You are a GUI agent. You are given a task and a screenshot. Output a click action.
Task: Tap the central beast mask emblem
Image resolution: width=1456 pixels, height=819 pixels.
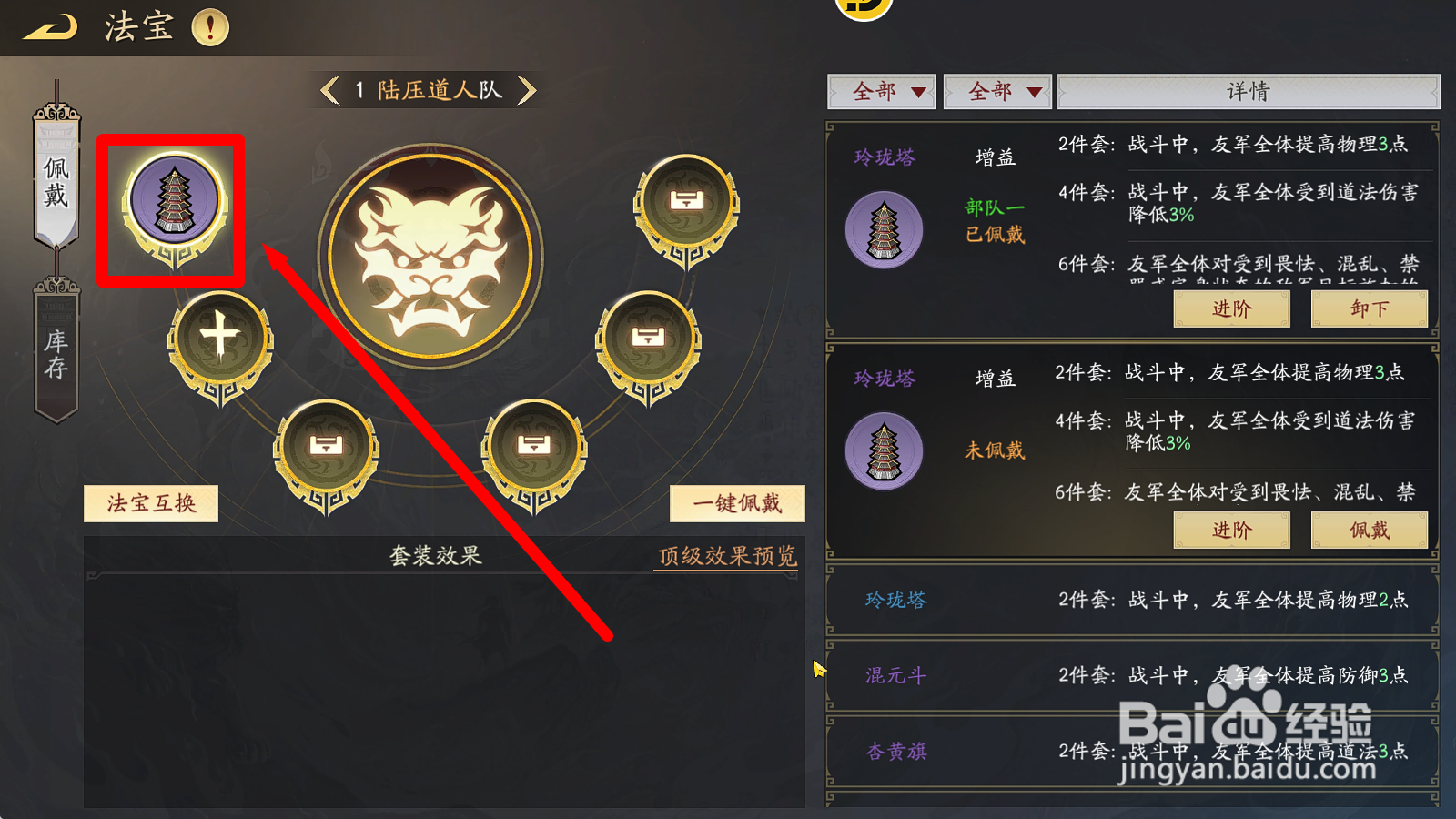(x=430, y=257)
